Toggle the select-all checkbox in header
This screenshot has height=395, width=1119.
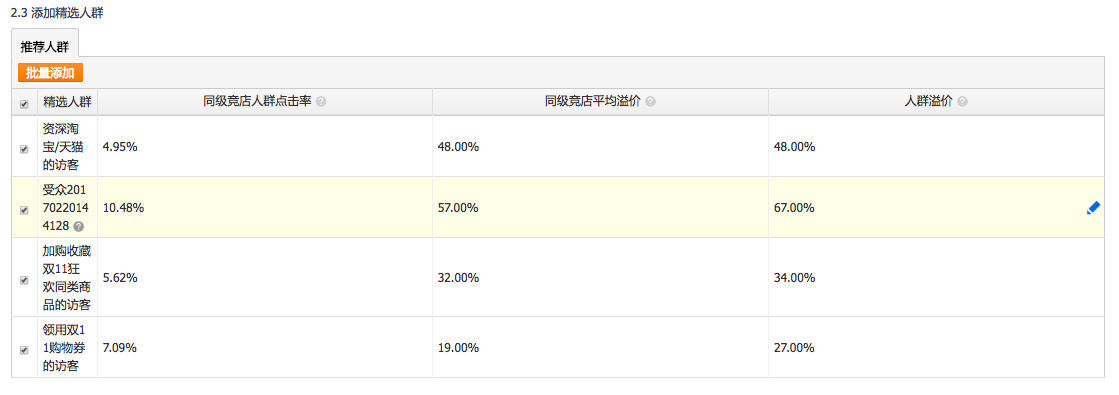[x=24, y=104]
